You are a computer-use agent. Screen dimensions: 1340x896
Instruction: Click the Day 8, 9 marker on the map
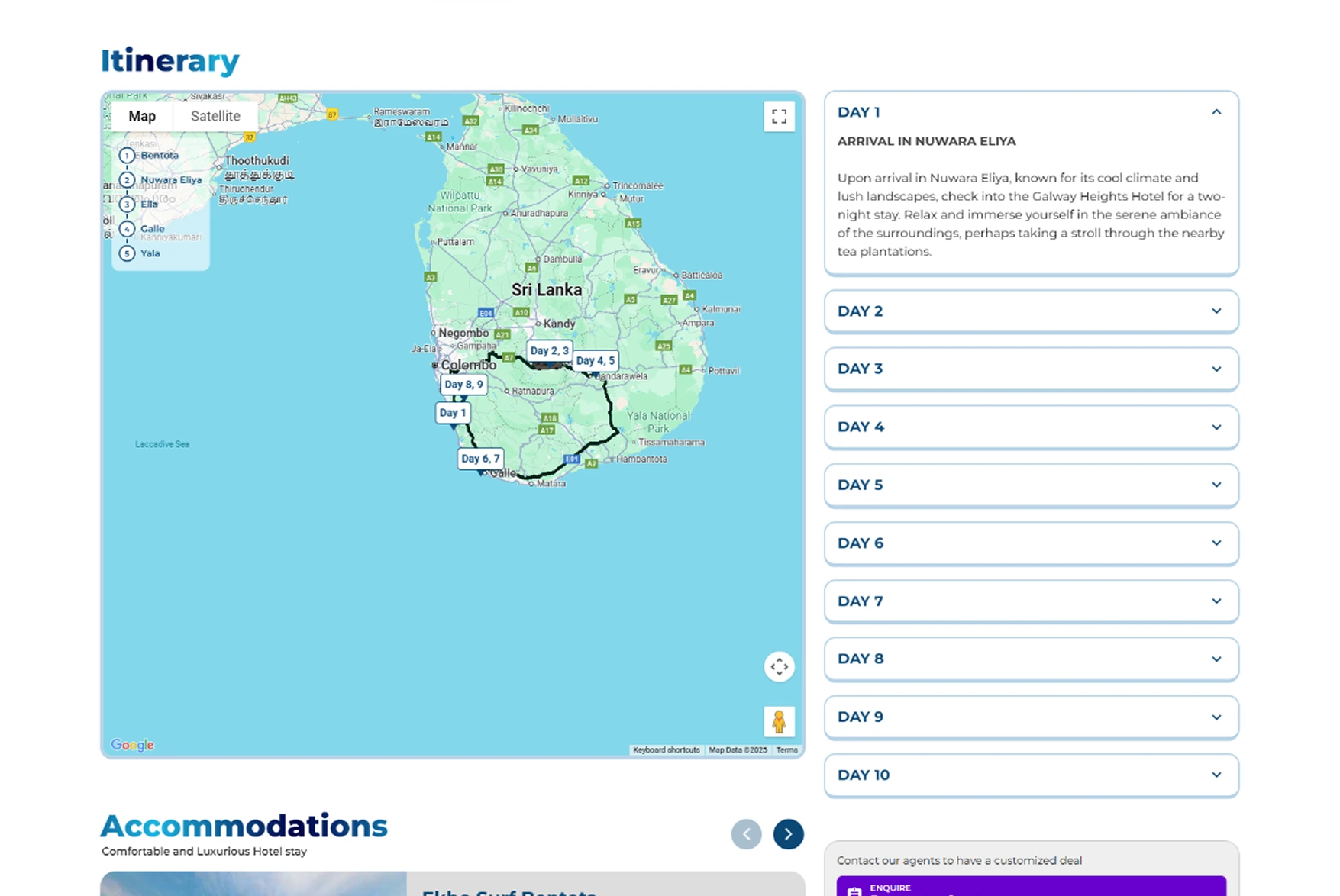(x=463, y=385)
